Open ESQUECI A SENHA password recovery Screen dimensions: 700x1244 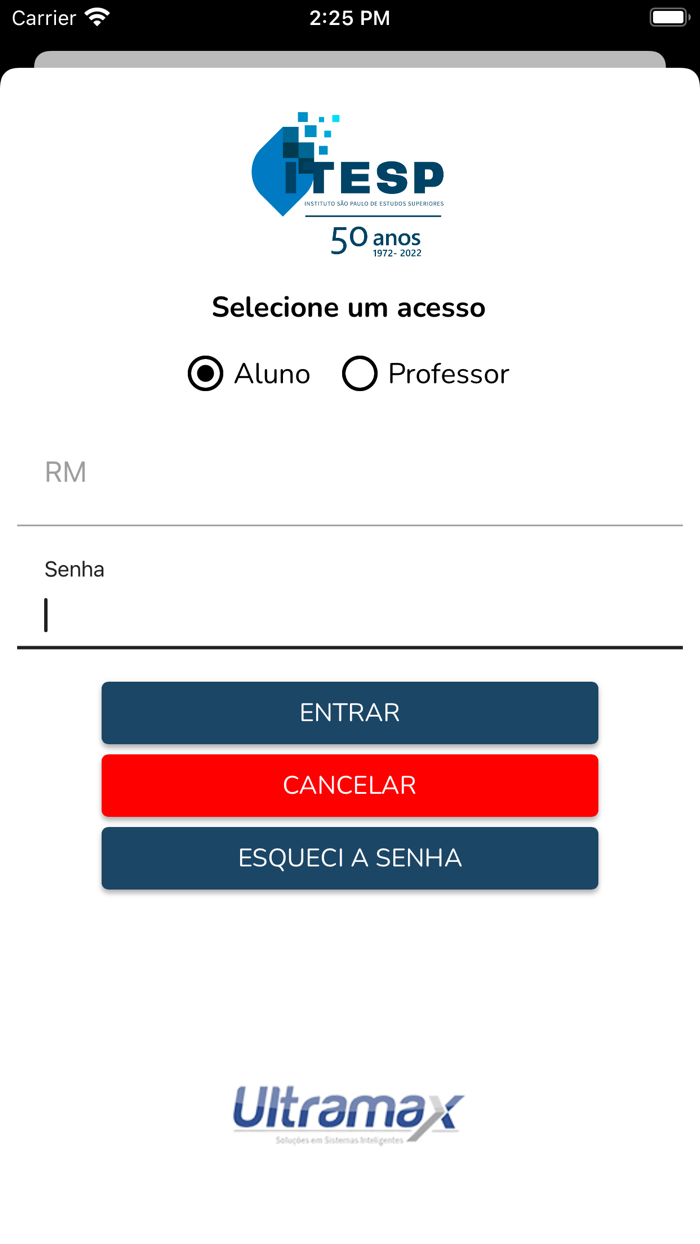[x=349, y=857]
